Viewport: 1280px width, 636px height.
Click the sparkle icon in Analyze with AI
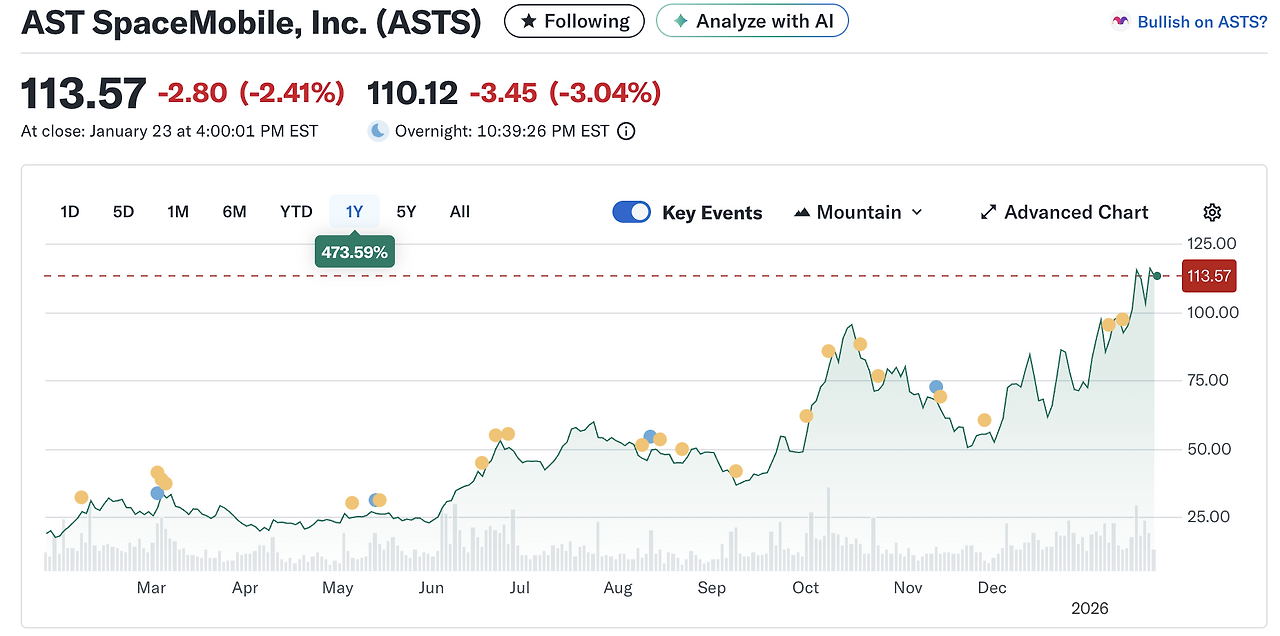(x=681, y=21)
